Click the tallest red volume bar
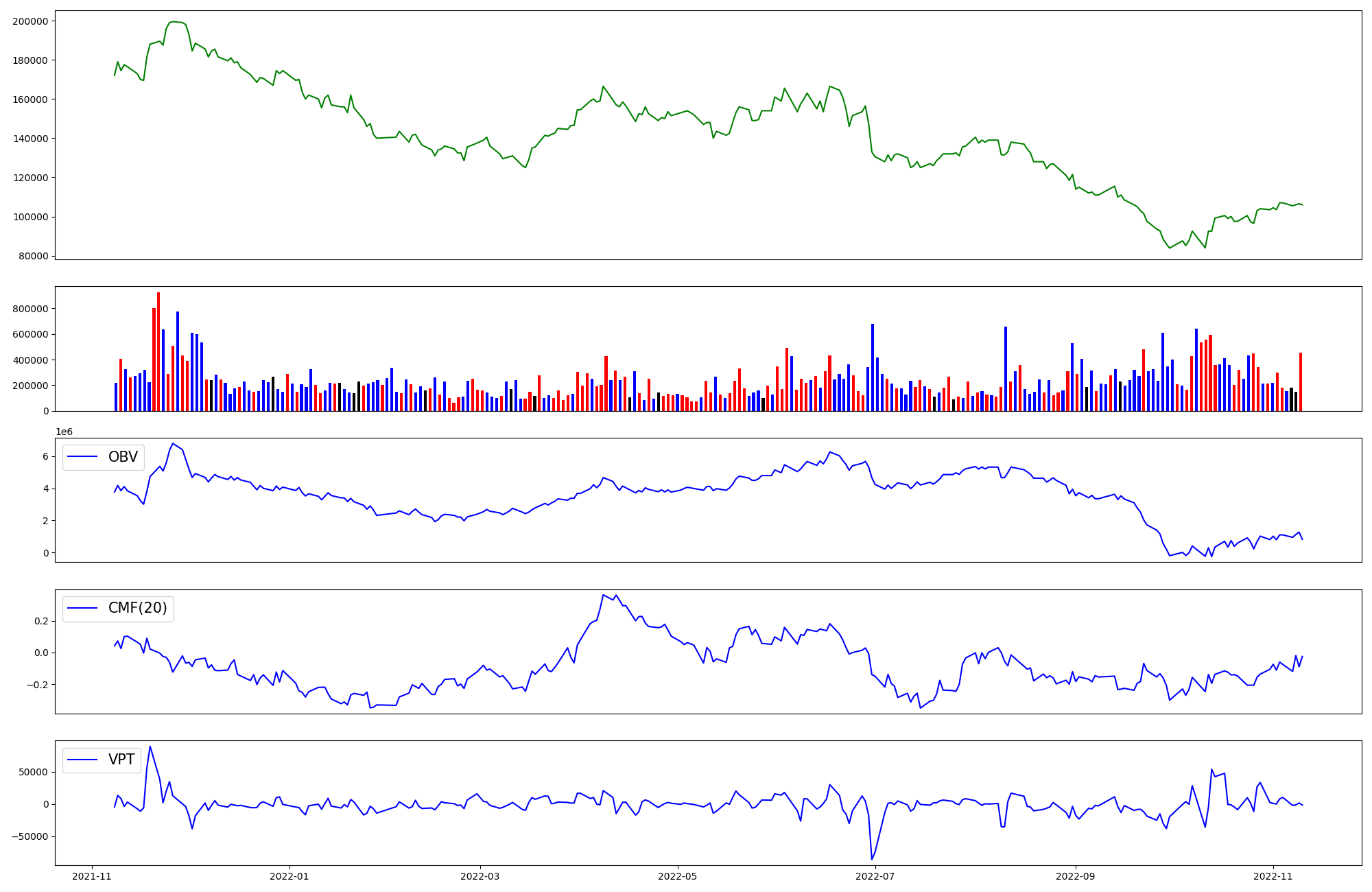 [x=158, y=351]
